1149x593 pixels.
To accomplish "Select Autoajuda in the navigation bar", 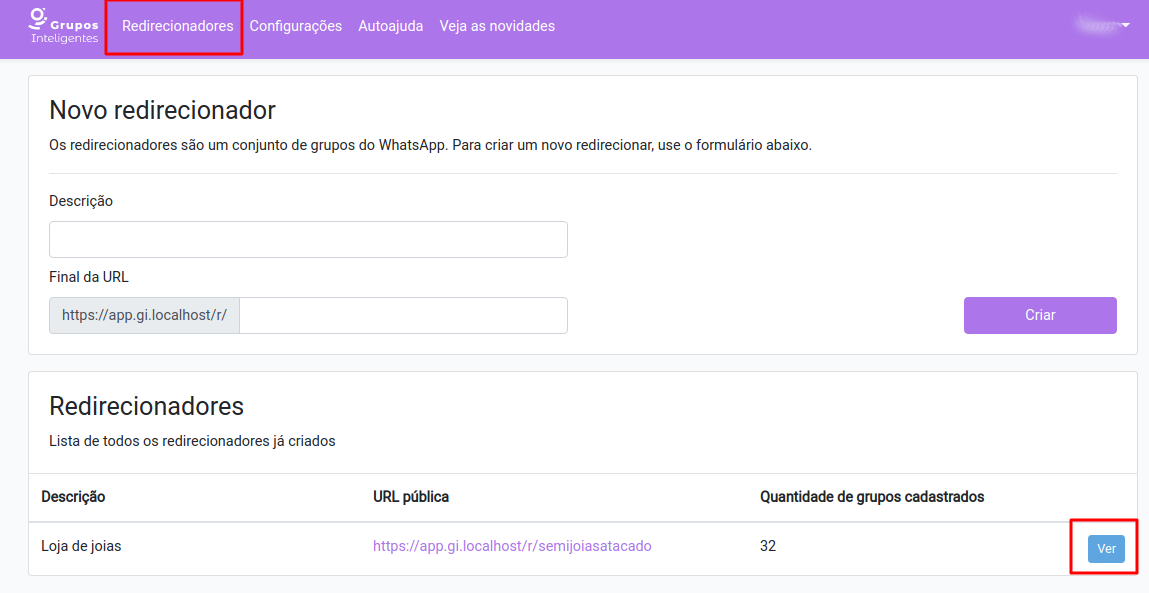I will [391, 26].
